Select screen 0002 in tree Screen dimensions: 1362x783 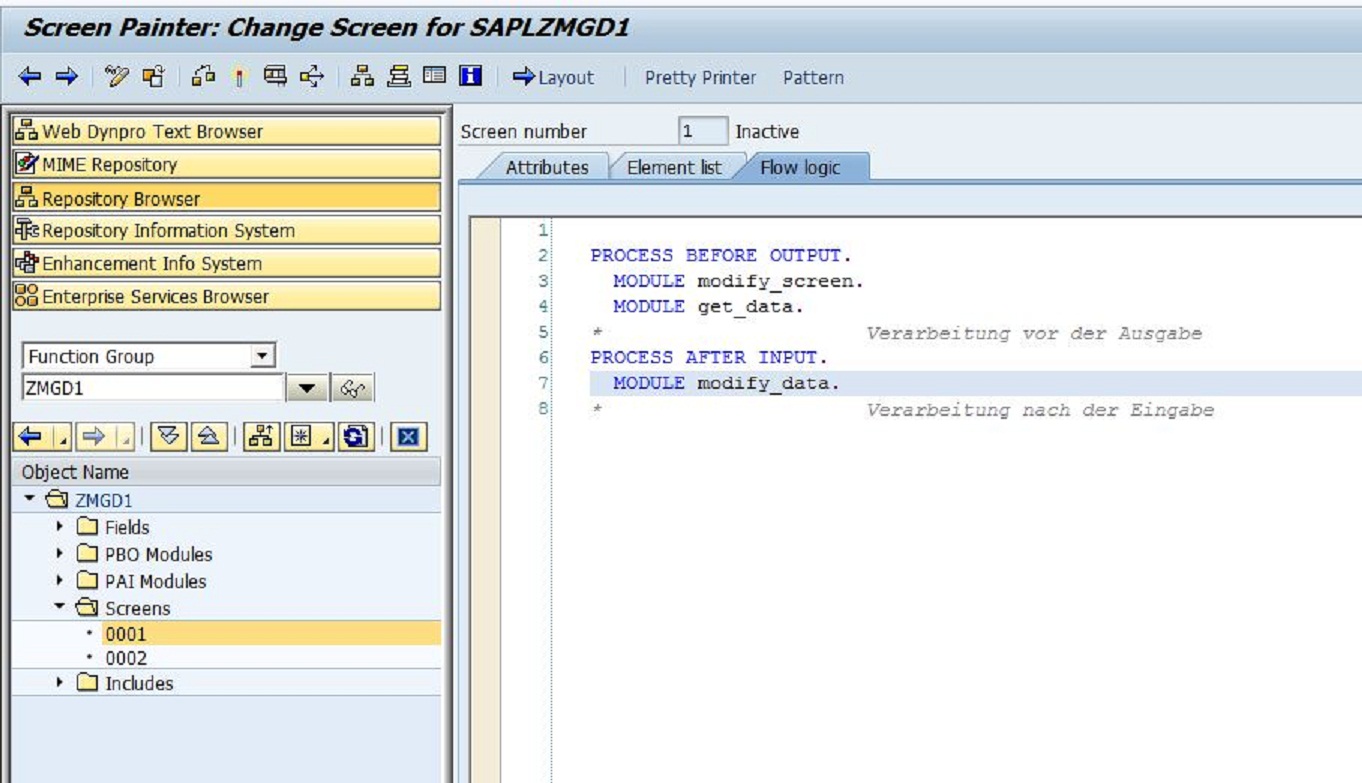pyautogui.click(x=125, y=658)
